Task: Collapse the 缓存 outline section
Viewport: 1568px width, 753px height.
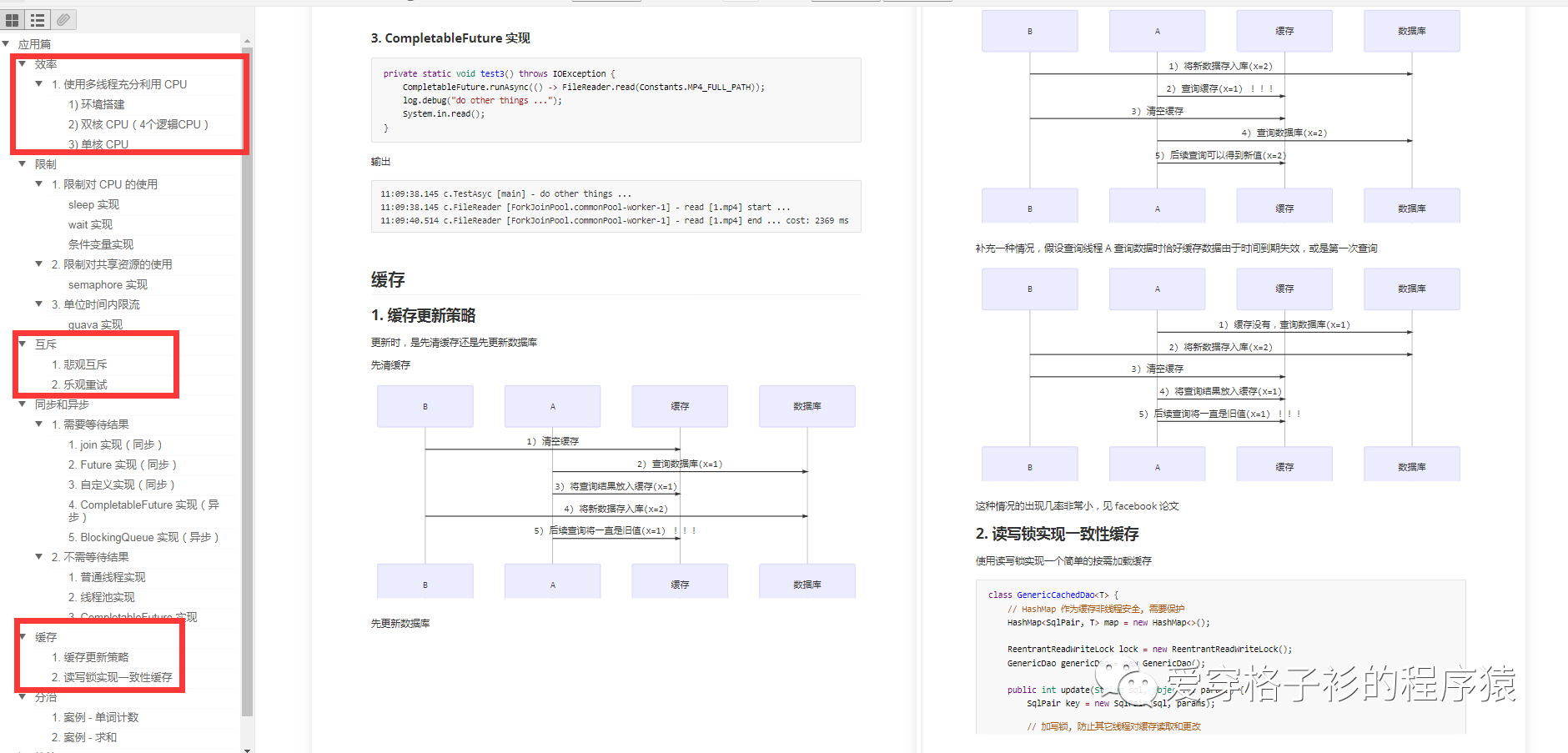Action: [x=23, y=636]
